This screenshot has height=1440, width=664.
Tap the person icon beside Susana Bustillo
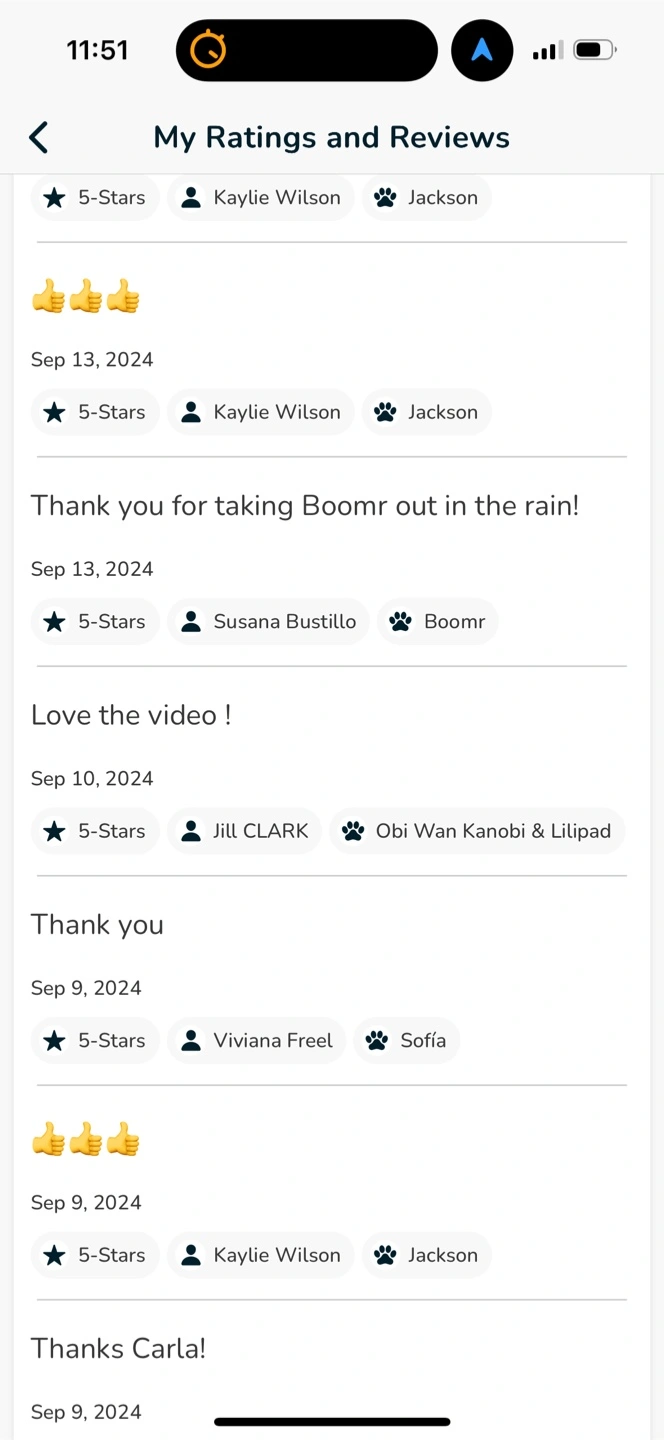tap(190, 622)
